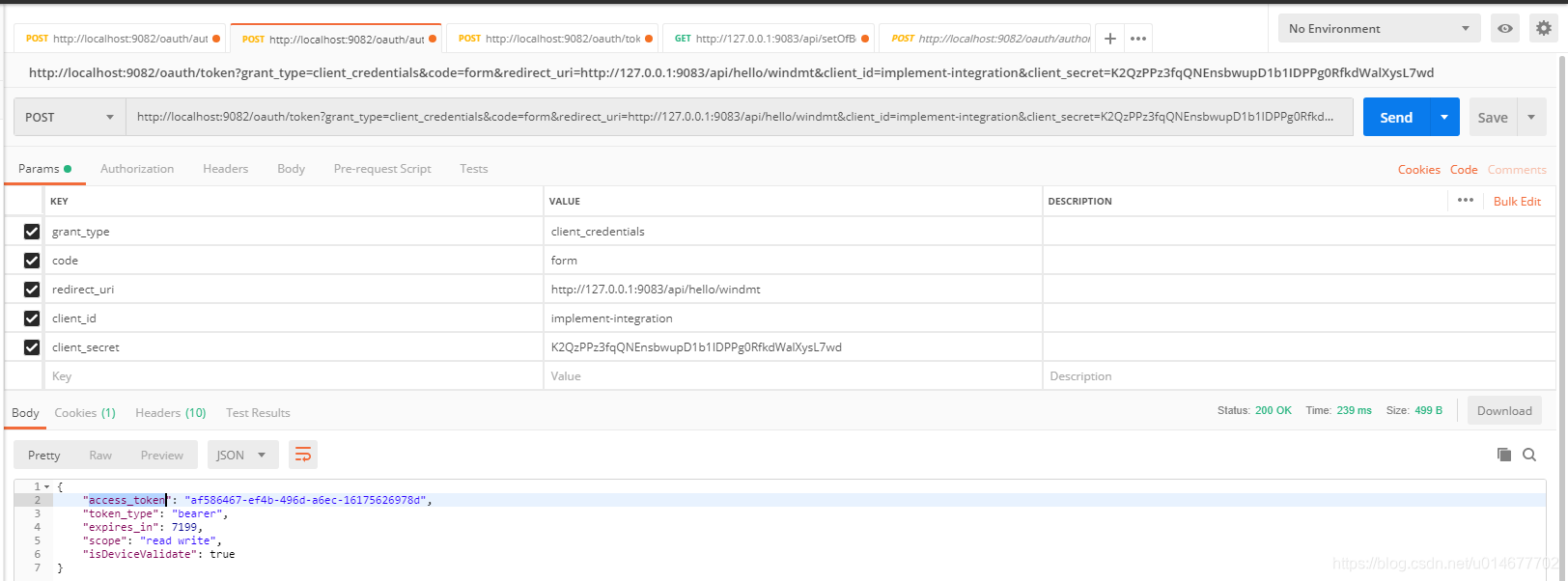This screenshot has width=1568, height=581.
Task: Uncheck the client_id parameter
Action: tap(32, 318)
